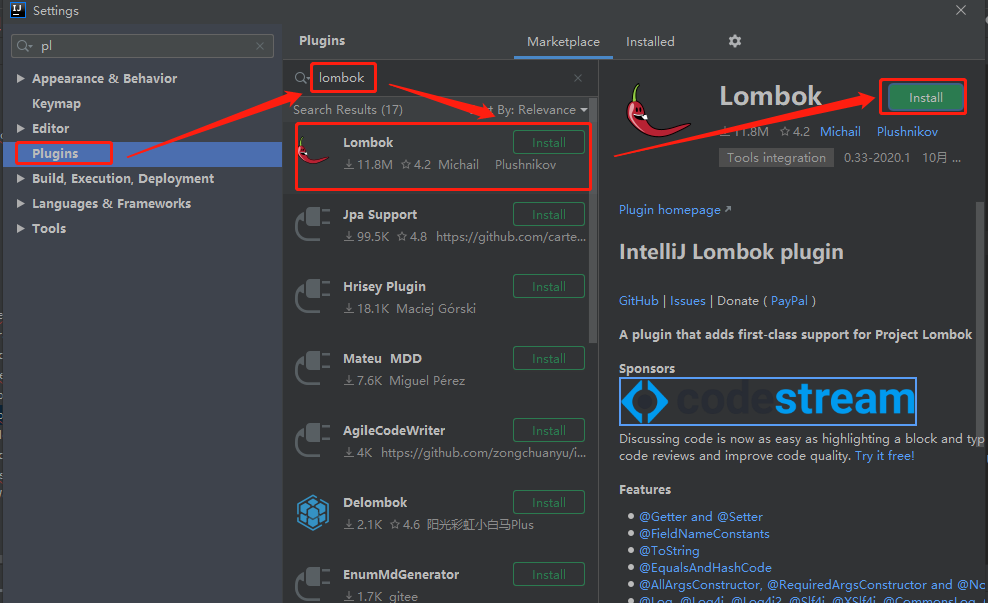Click the settings search input field
The width and height of the screenshot is (988, 603).
click(142, 46)
